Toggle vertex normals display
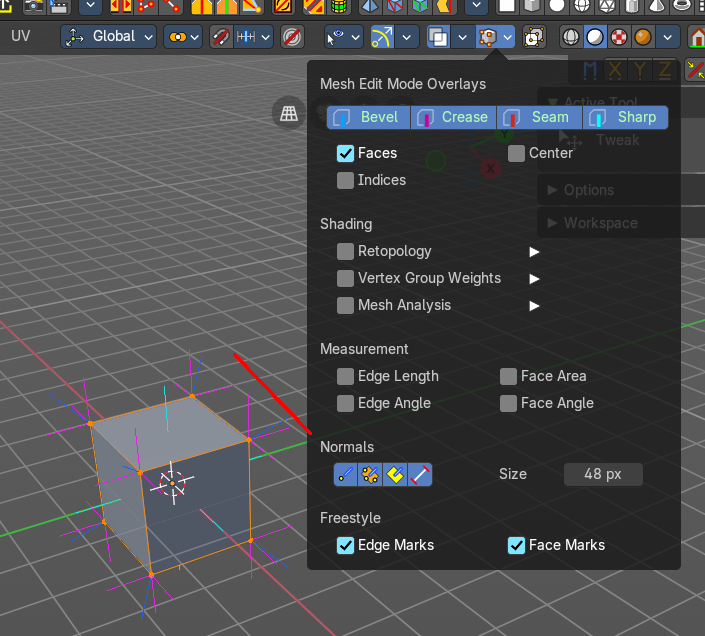This screenshot has width=705, height=636. point(346,475)
